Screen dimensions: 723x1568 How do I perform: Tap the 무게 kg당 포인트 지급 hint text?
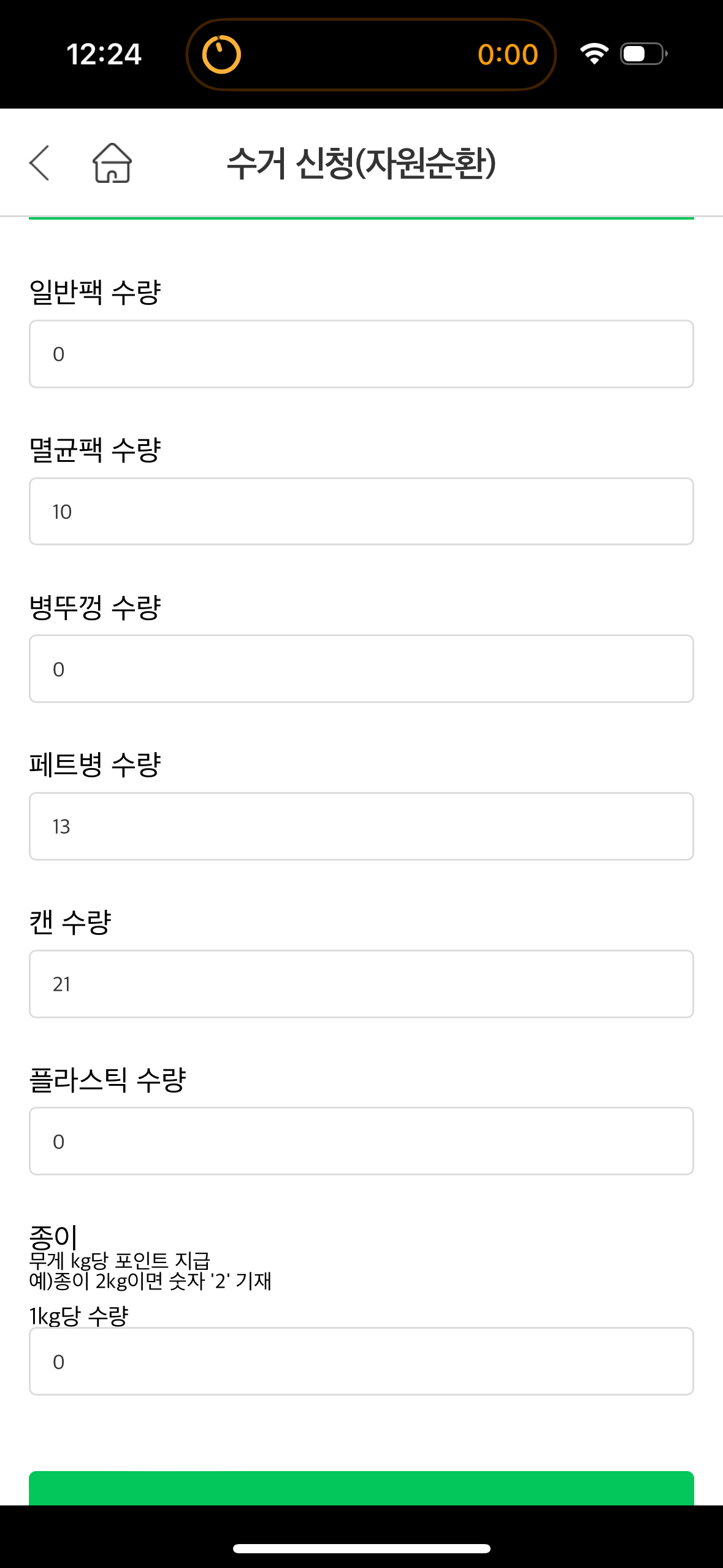click(120, 1261)
